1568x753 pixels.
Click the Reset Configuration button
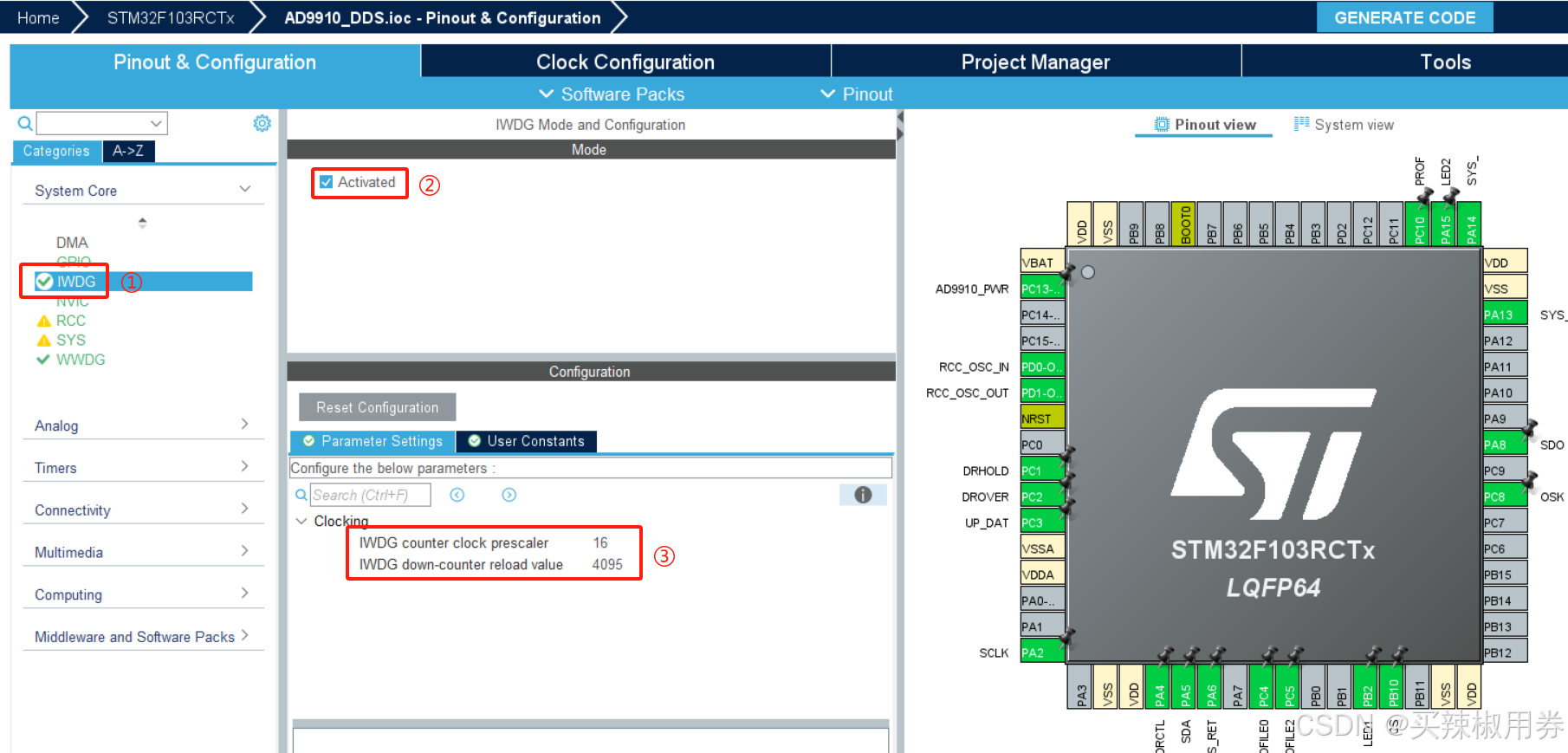pyautogui.click(x=377, y=407)
